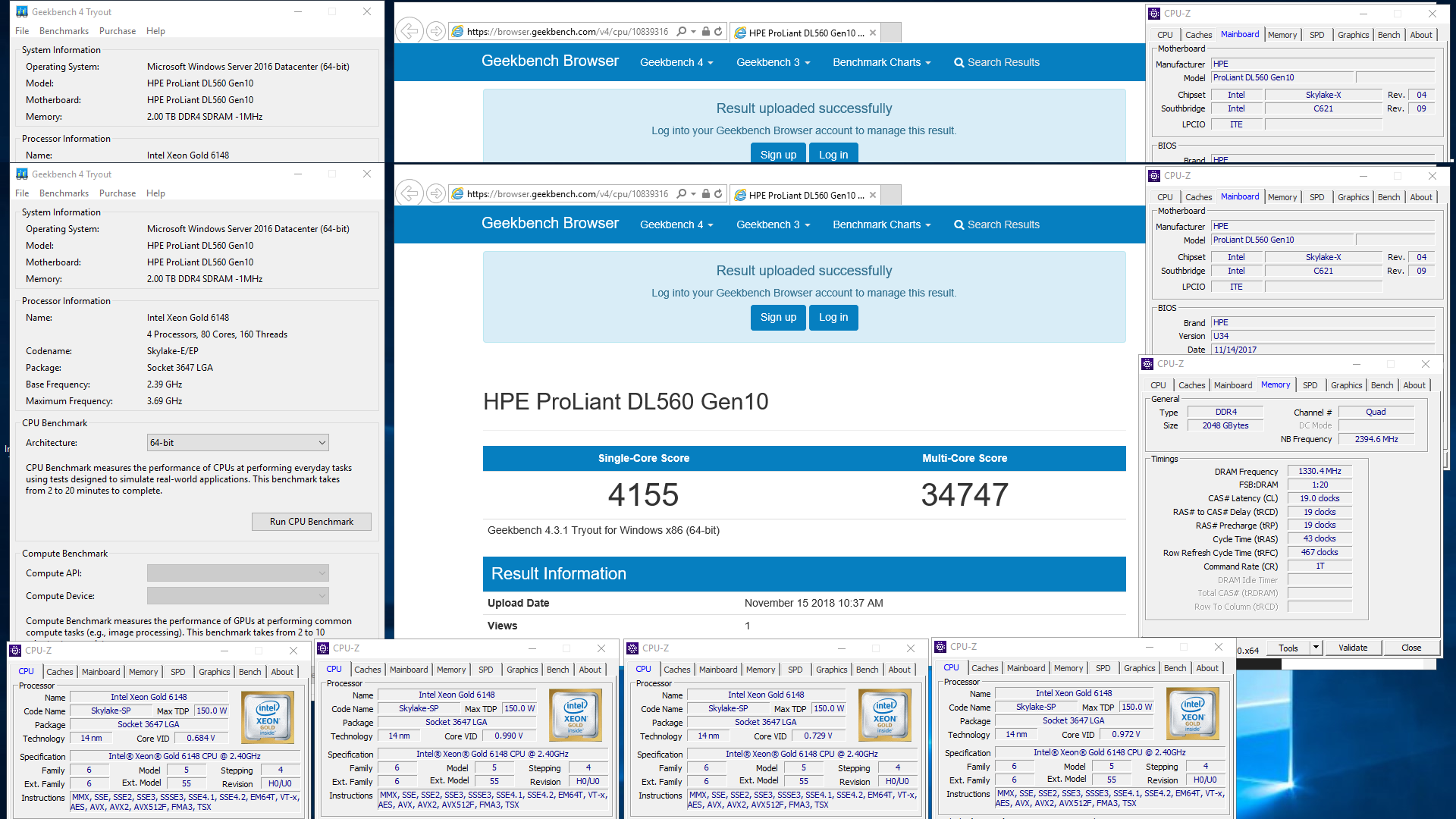Open the Compute API dropdown
This screenshot has width=1456, height=819.
tap(238, 573)
